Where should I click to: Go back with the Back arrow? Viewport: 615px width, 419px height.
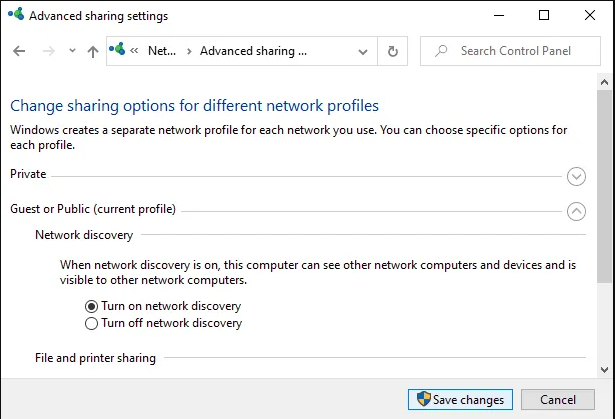(x=19, y=51)
